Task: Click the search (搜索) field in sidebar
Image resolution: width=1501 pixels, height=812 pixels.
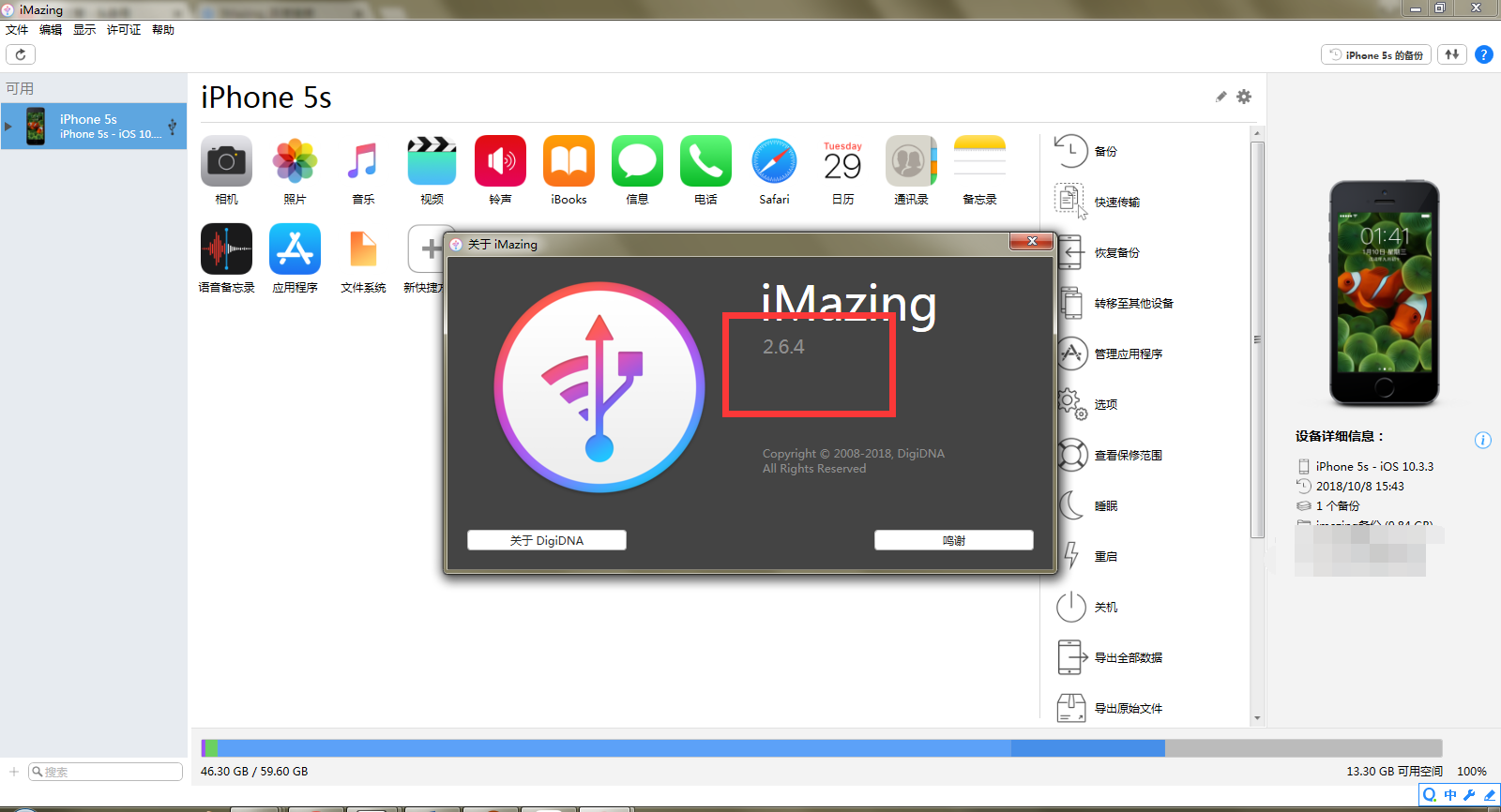Action: coord(105,772)
